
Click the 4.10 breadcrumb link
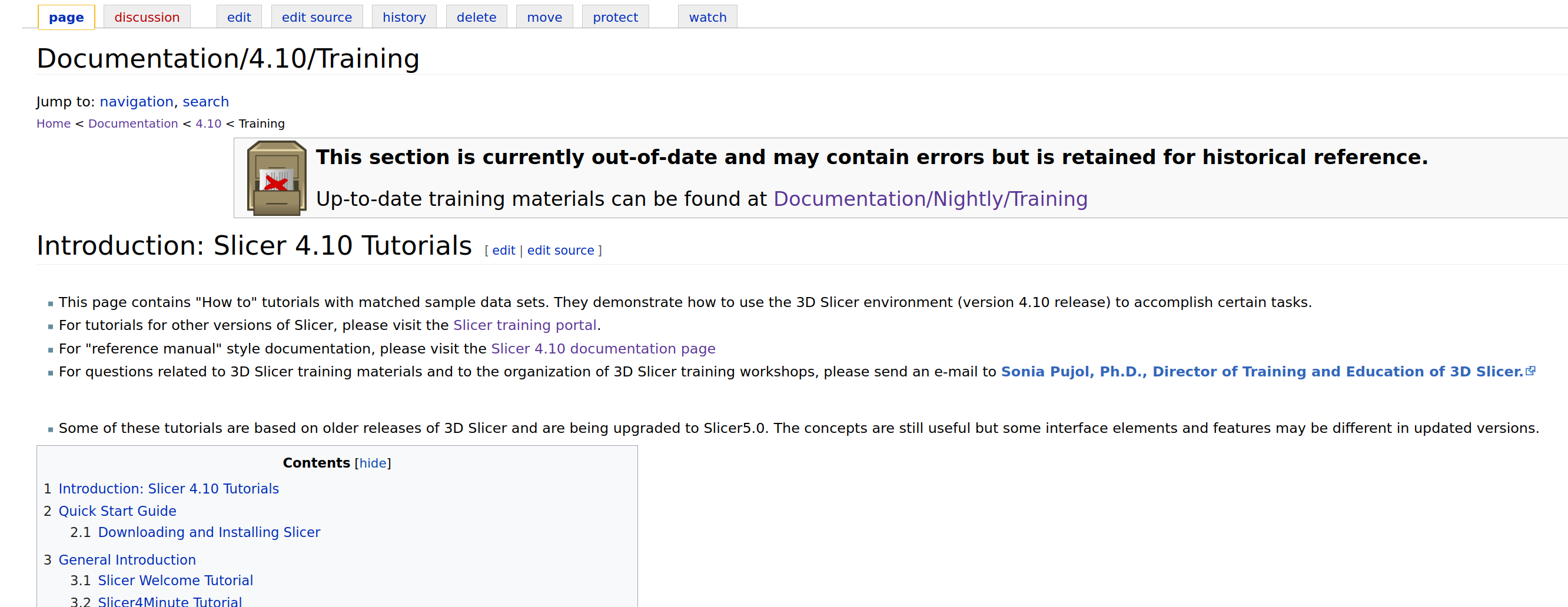click(208, 124)
